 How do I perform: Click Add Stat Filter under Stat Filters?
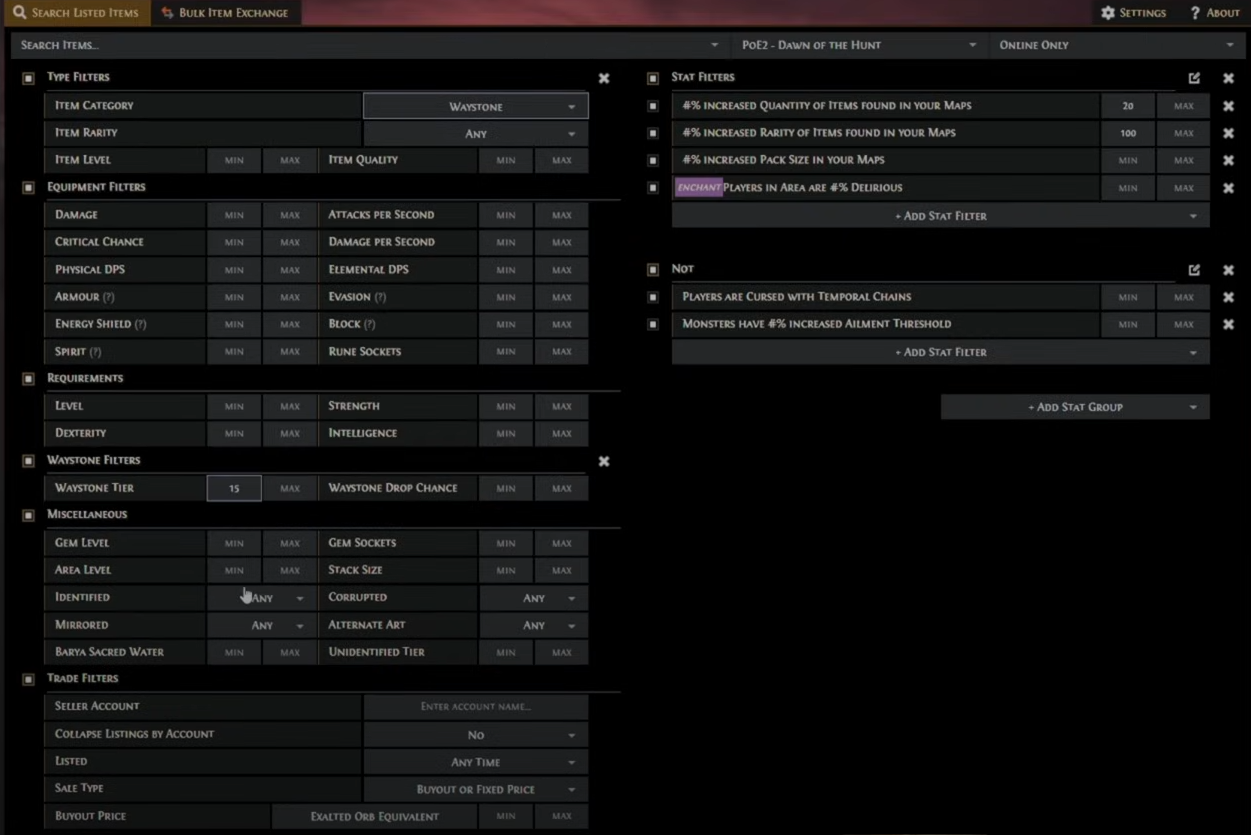[x=940, y=216]
